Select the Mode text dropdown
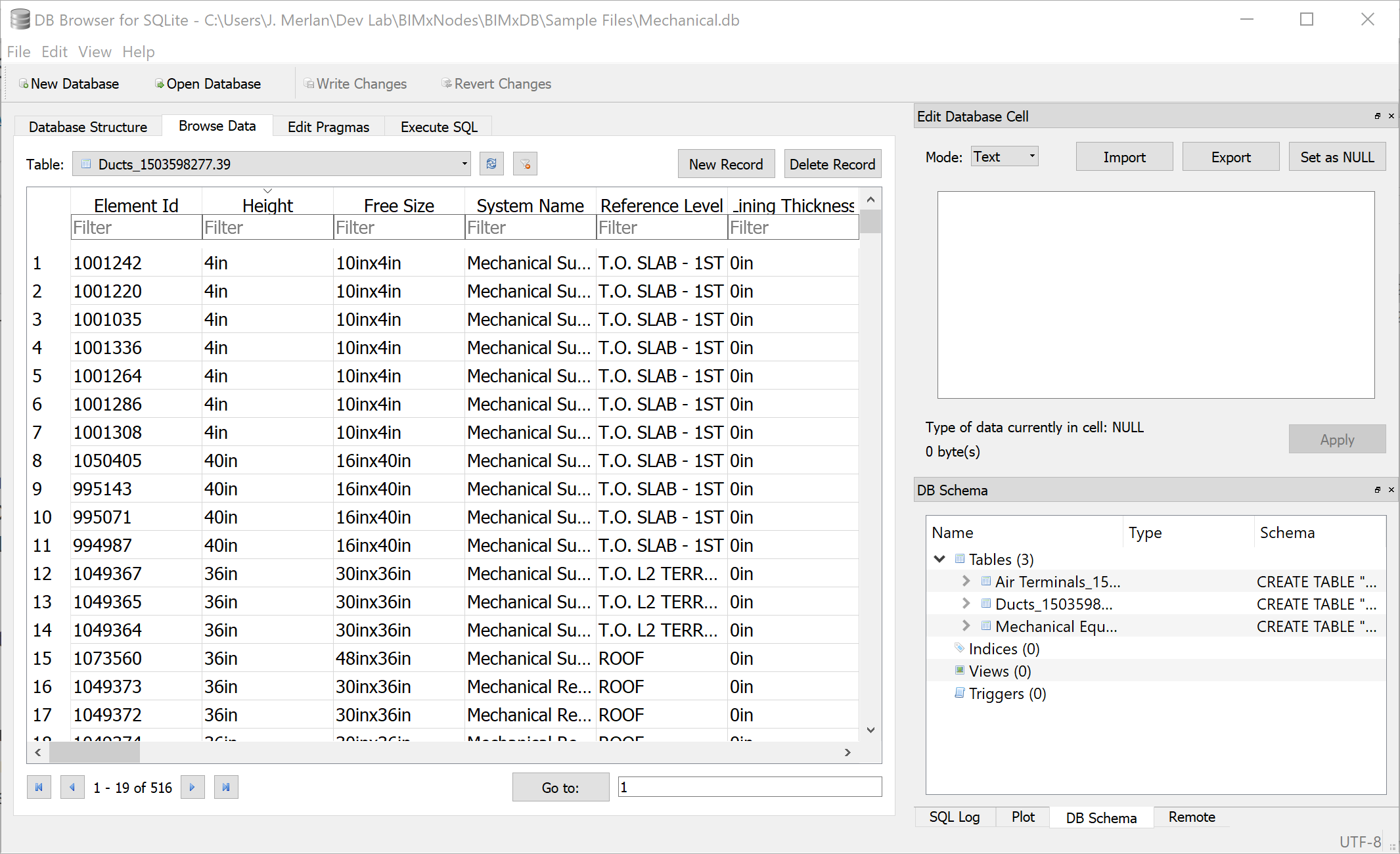This screenshot has height=854, width=1400. (x=1001, y=157)
